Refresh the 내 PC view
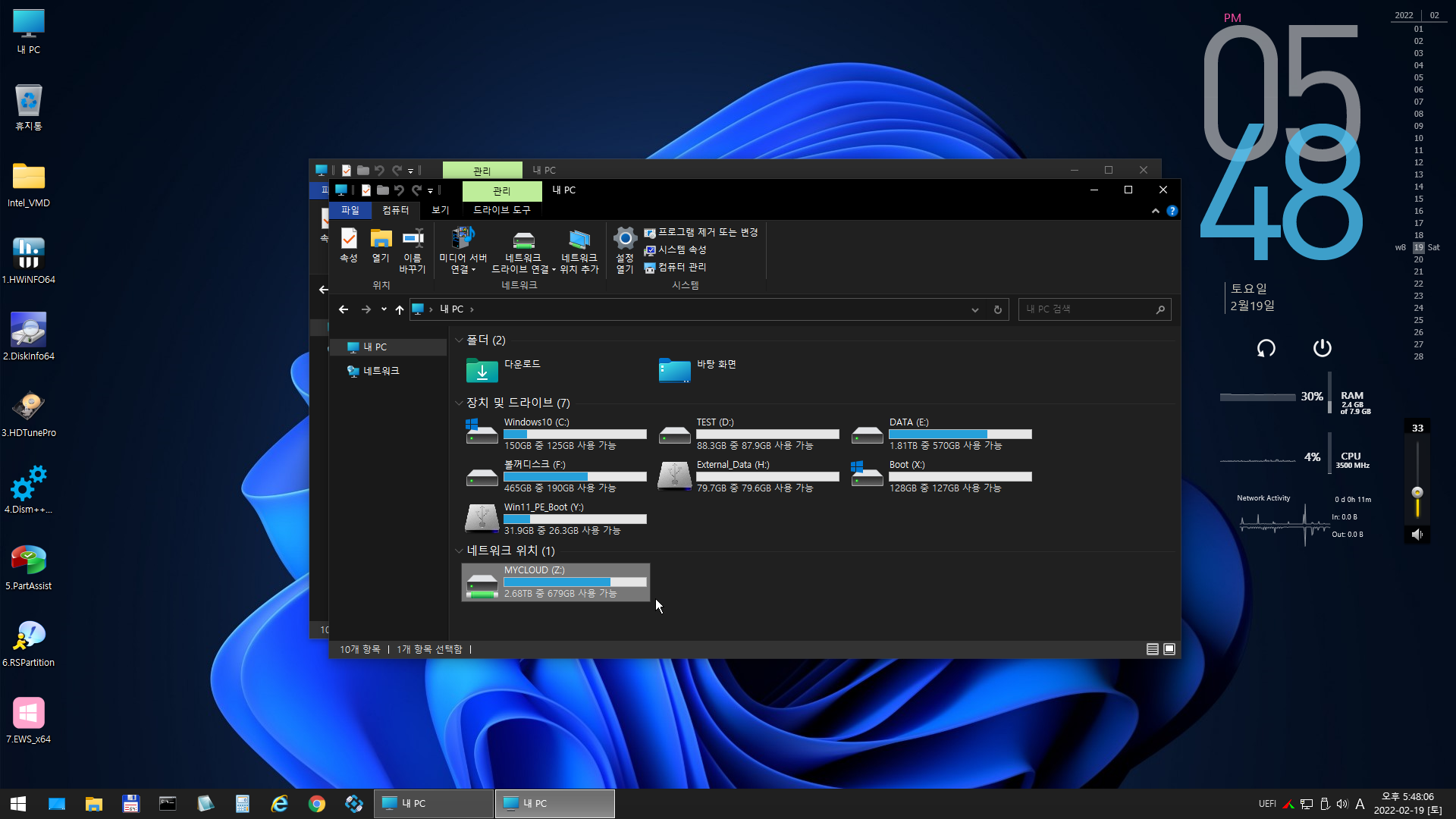The height and width of the screenshot is (819, 1456). (x=998, y=309)
